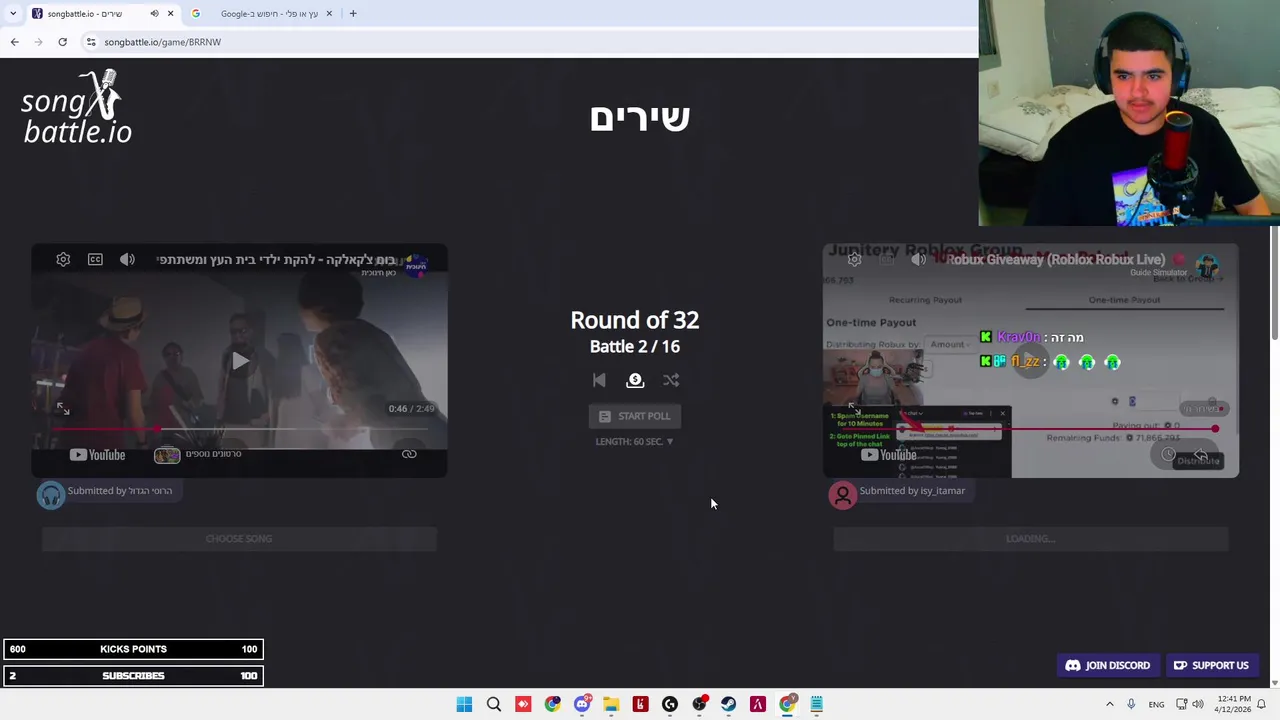Image resolution: width=1280 pixels, height=720 pixels.
Task: Open the tab search dropdown arrow
Action: tap(12, 14)
